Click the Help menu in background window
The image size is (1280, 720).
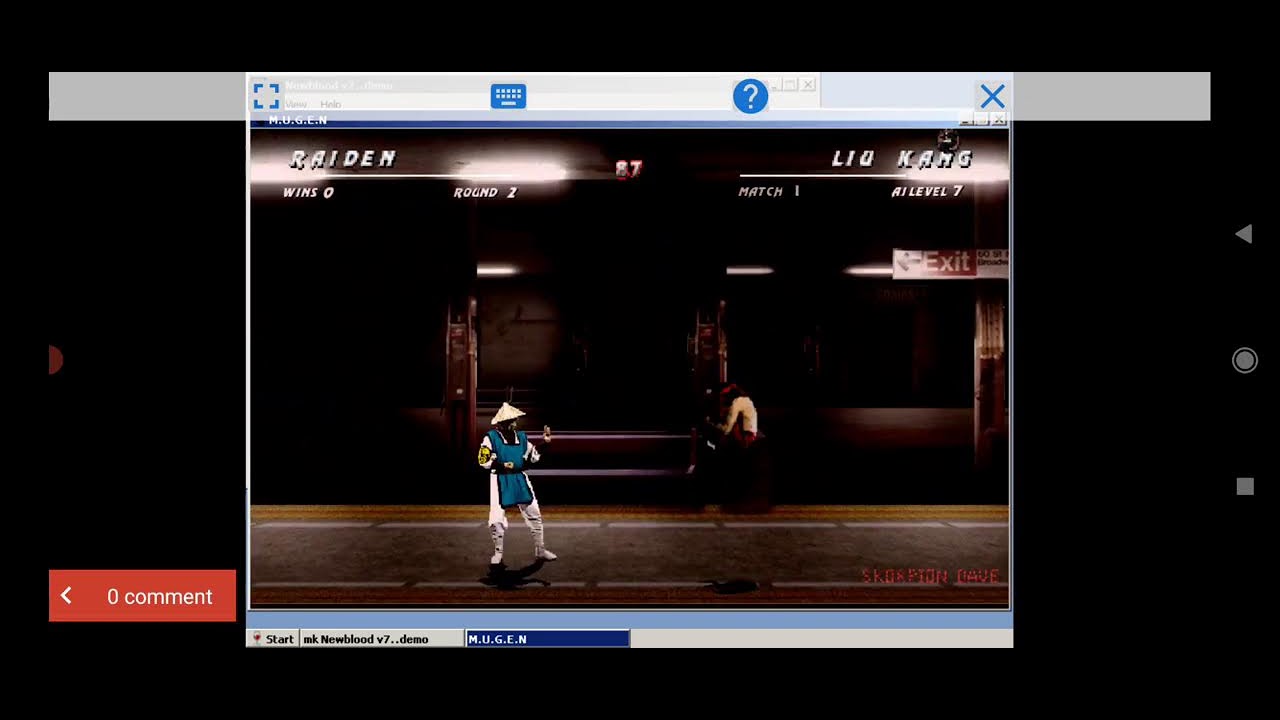[x=330, y=104]
